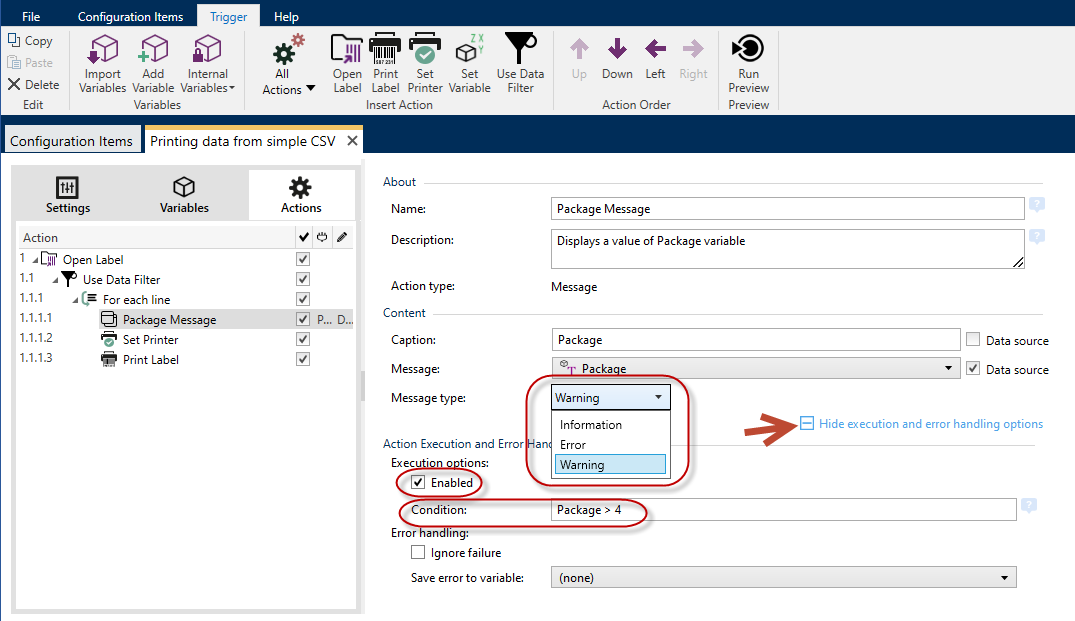Viewport: 1075px width, 621px height.
Task: Move action Down in order
Action: pyautogui.click(x=617, y=50)
